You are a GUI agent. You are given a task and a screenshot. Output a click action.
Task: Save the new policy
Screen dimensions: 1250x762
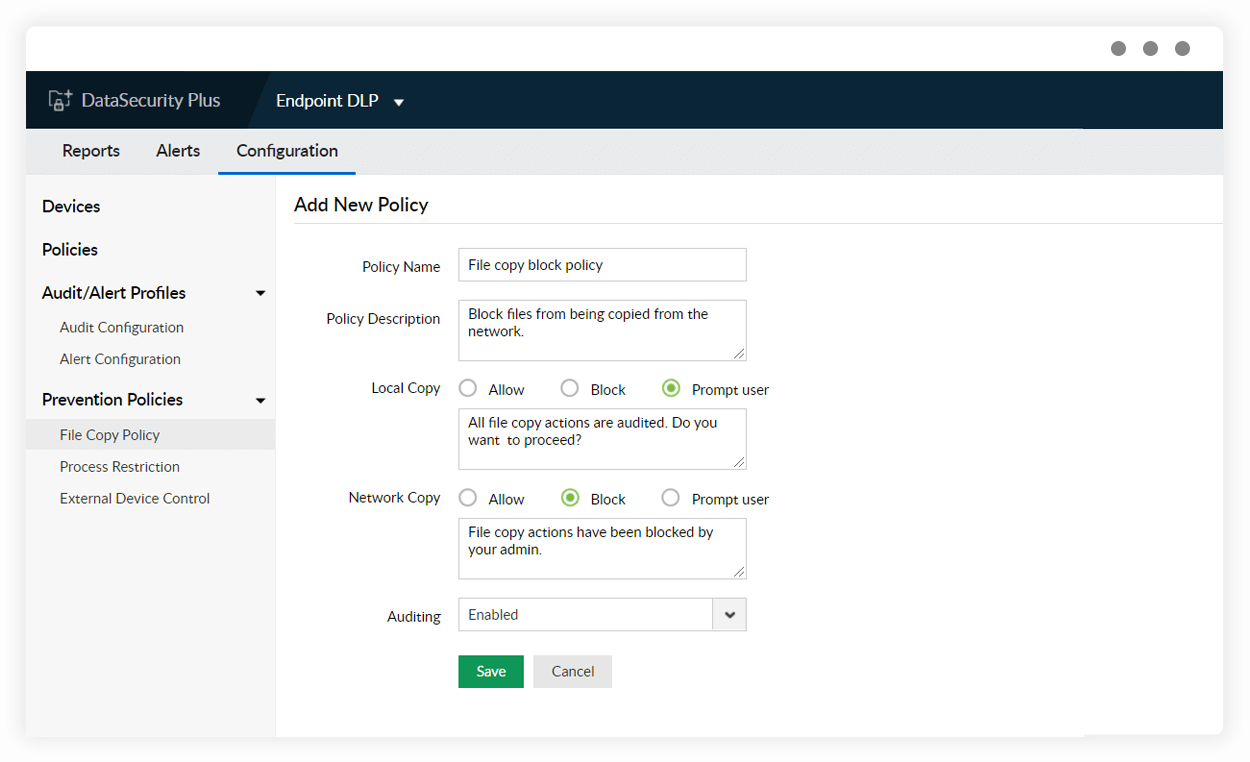pyautogui.click(x=490, y=671)
